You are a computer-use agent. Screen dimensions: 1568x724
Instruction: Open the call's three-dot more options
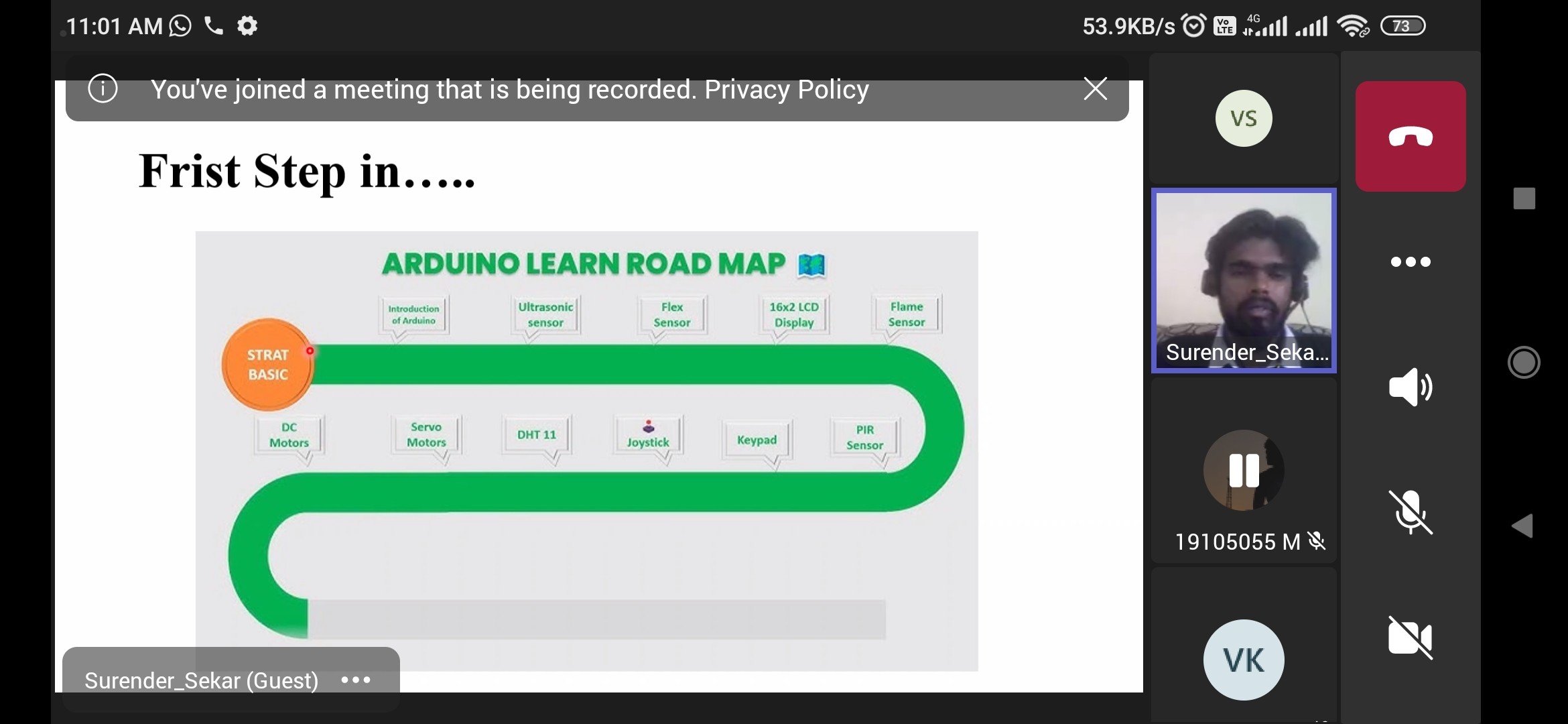click(1410, 261)
